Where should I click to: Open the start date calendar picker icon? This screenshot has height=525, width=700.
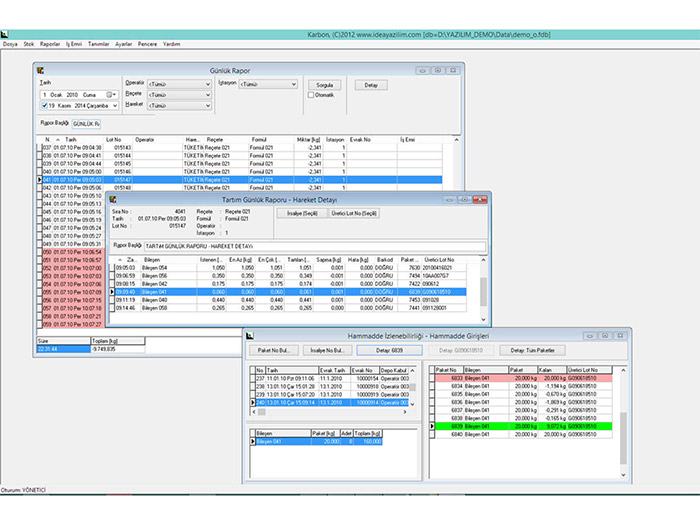(x=111, y=93)
